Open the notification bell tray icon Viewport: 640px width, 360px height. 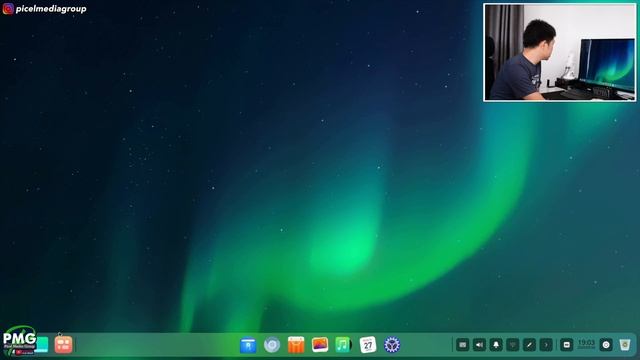pyautogui.click(x=496, y=345)
